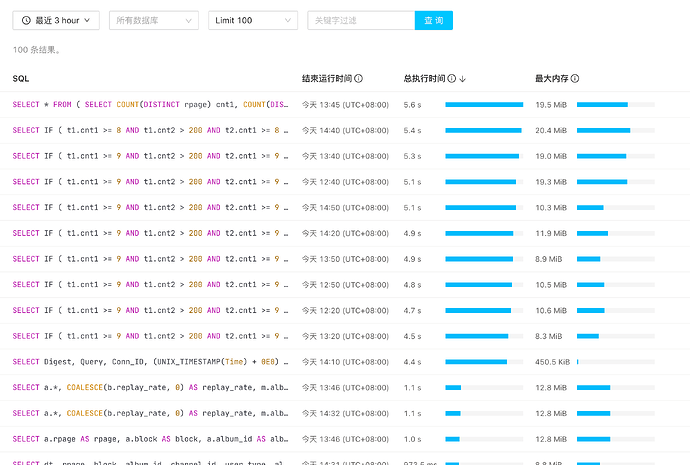Click the chevron arrow in the Limit 100 selector
690x465 pixels.
coord(289,20)
